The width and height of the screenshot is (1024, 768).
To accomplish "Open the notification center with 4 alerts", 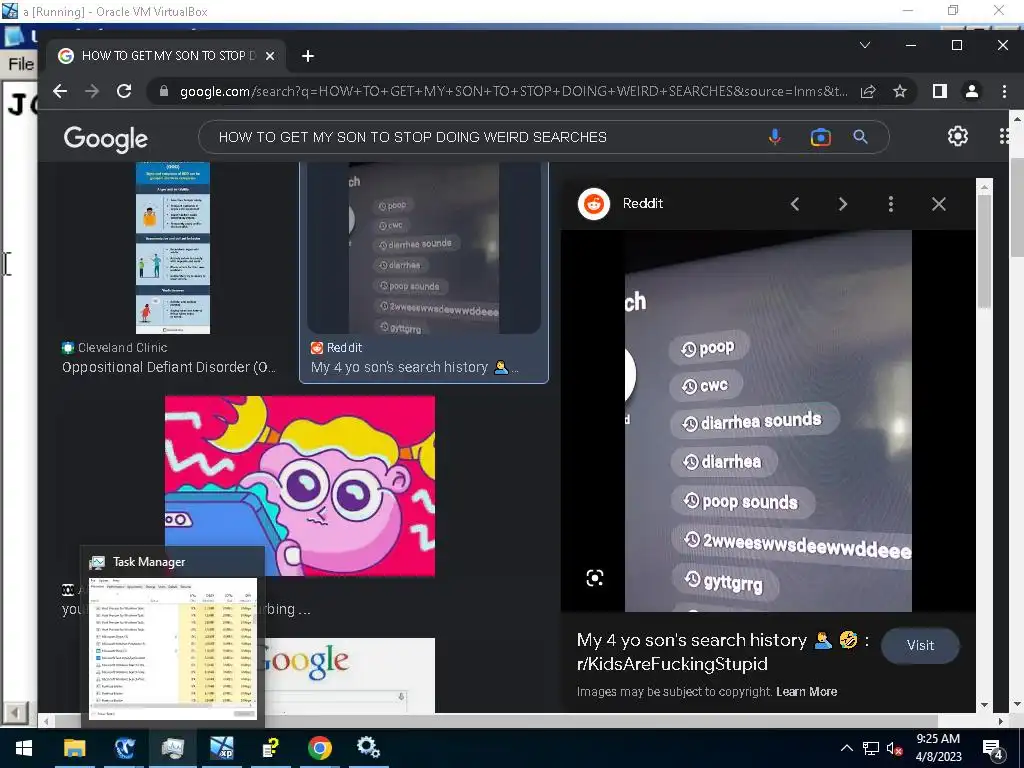I will pos(993,748).
